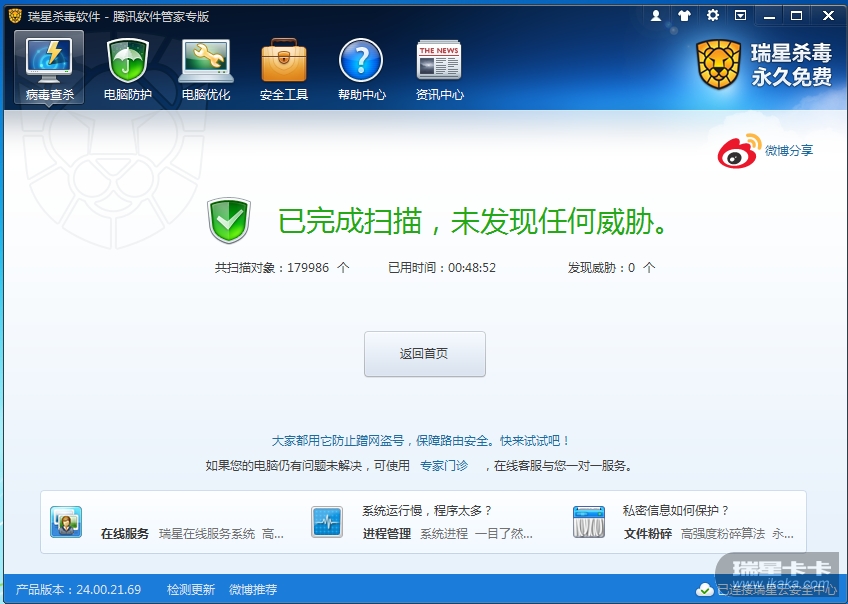
Task: Click the Rising lion logo top right
Action: [x=718, y=64]
